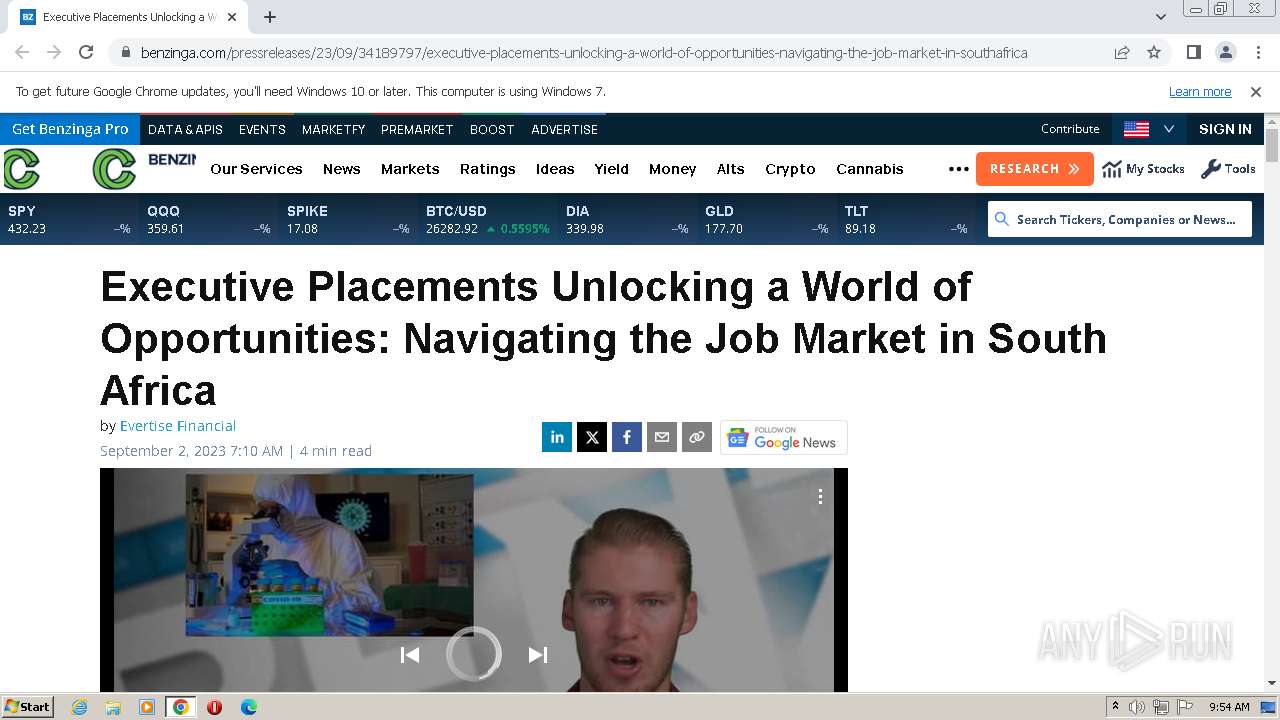
Task: Select BTC/USD ticker quote
Action: pyautogui.click(x=488, y=219)
